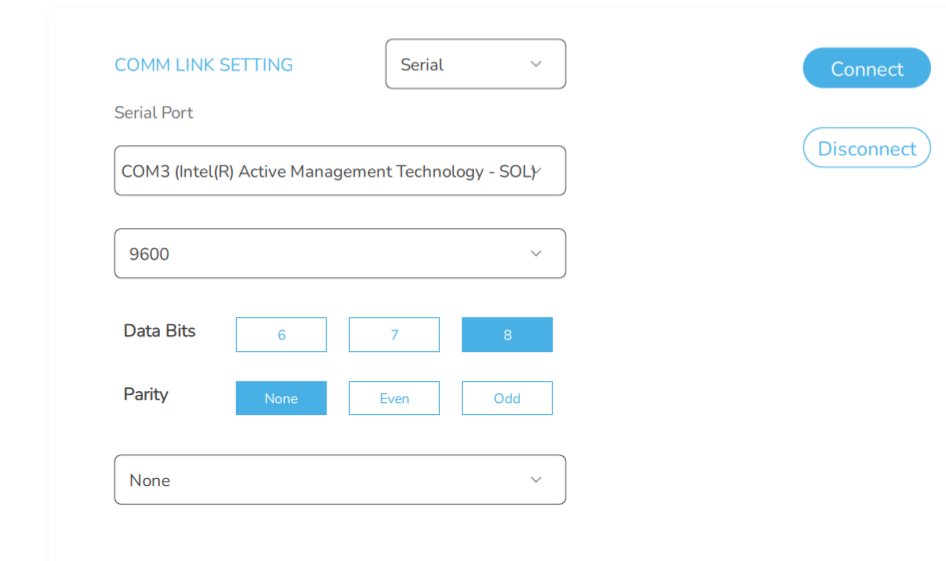Select 6 data bits

point(281,335)
